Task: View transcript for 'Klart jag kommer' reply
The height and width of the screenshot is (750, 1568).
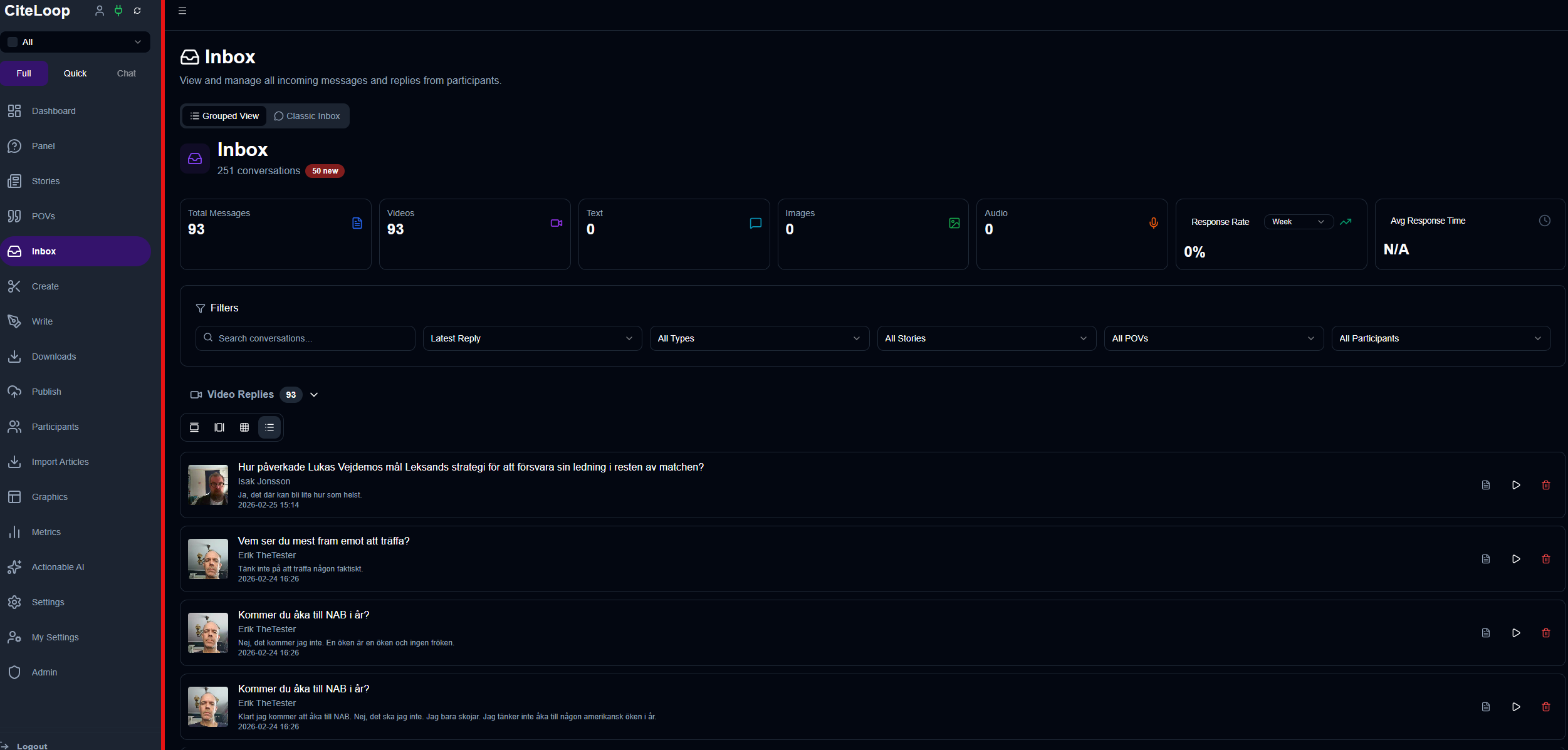Action: pos(1486,707)
